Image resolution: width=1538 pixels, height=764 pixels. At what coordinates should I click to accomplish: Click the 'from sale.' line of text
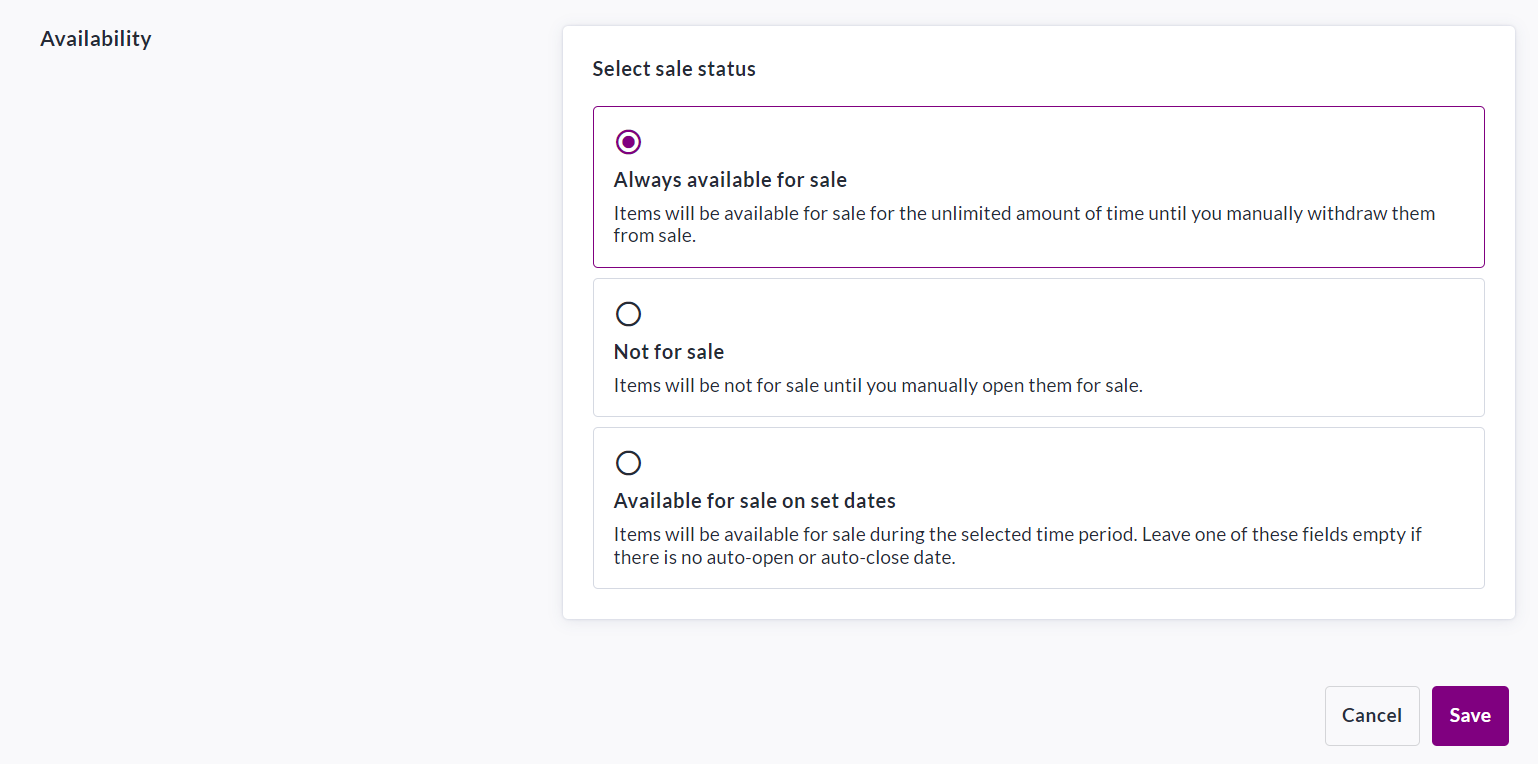click(x=654, y=236)
